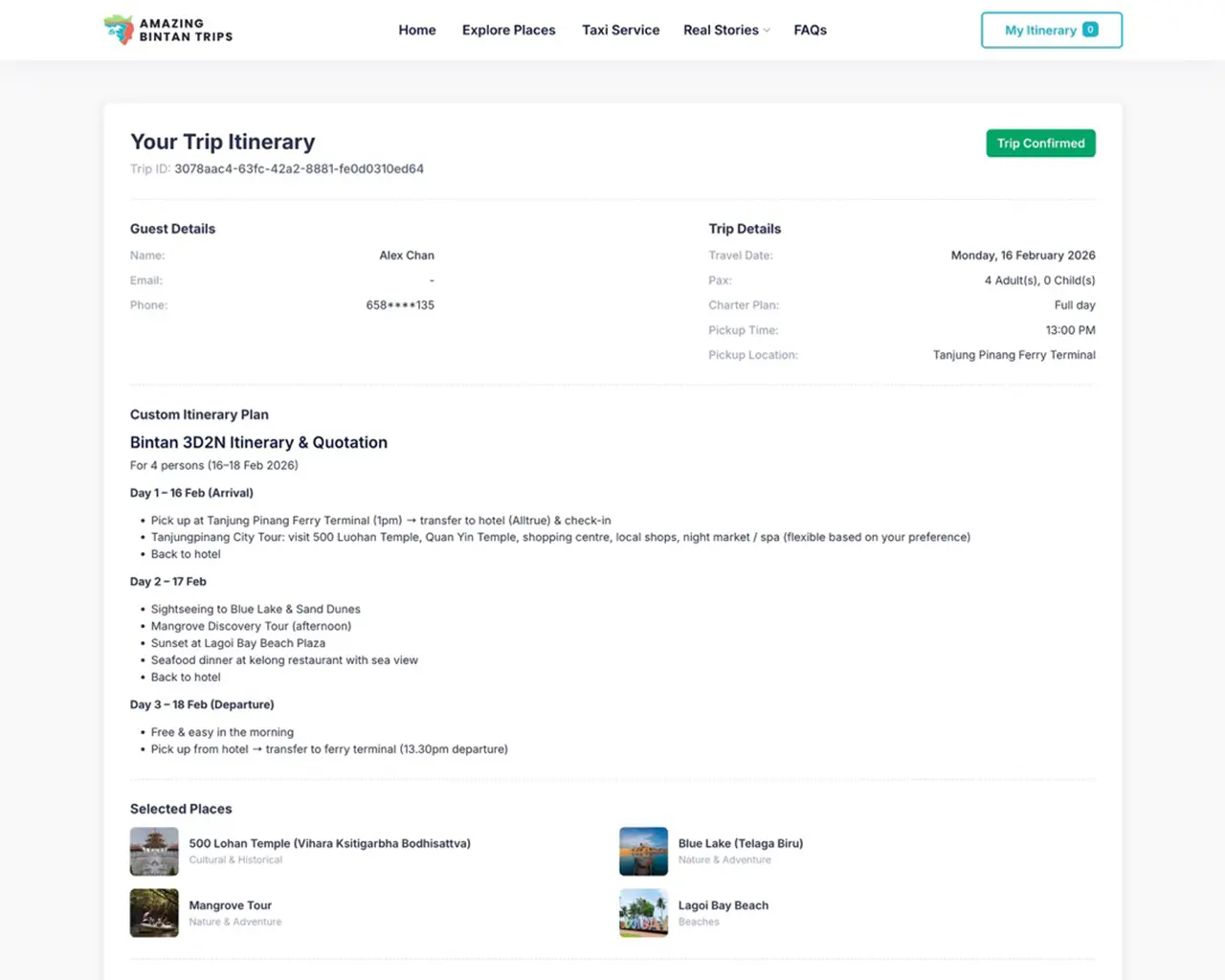Open the Explore Places menu
1225x980 pixels.
[x=508, y=30]
